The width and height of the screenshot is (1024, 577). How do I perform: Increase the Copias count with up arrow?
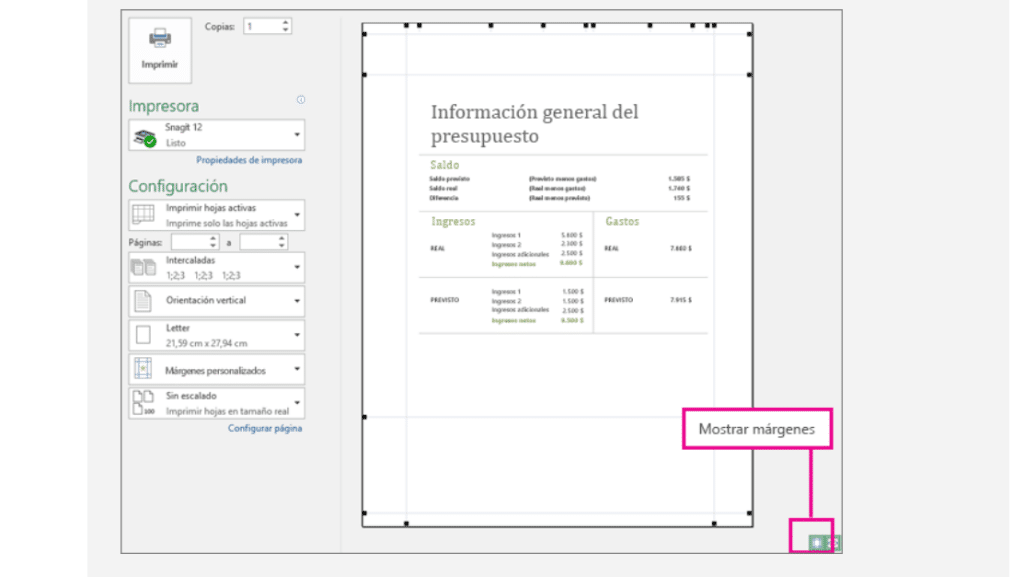pos(285,23)
